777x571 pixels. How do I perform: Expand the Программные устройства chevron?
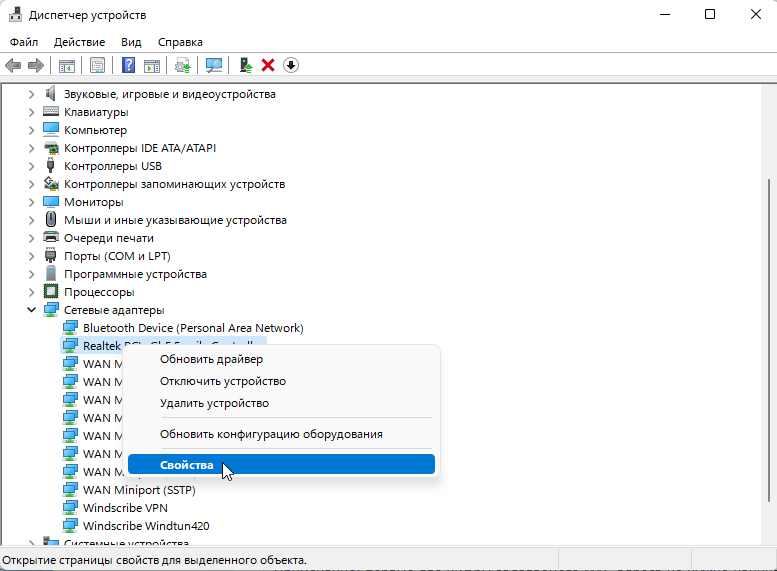[x=31, y=274]
